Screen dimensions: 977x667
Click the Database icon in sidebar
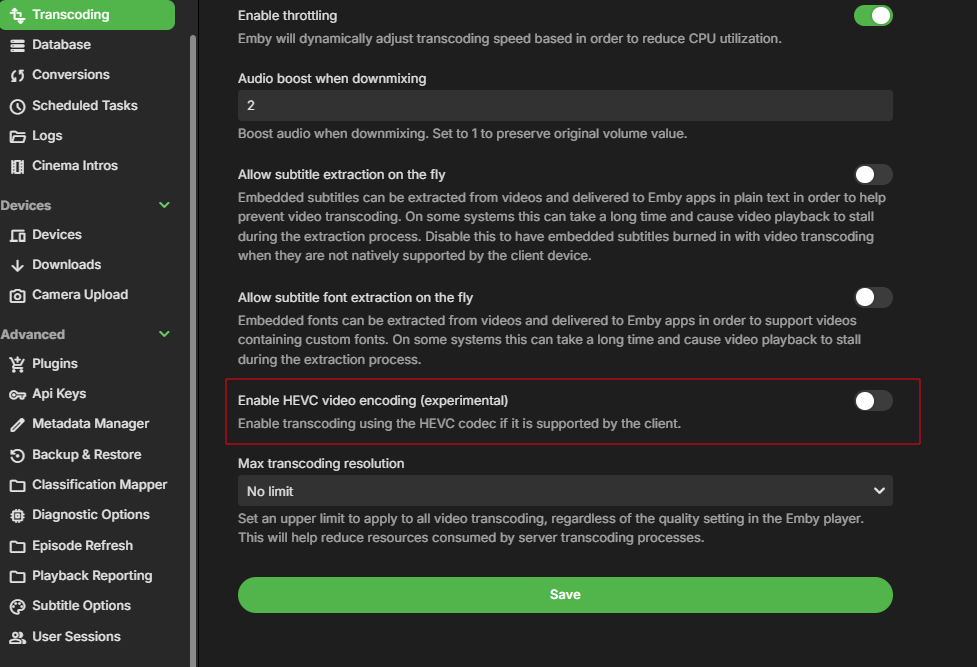click(17, 45)
